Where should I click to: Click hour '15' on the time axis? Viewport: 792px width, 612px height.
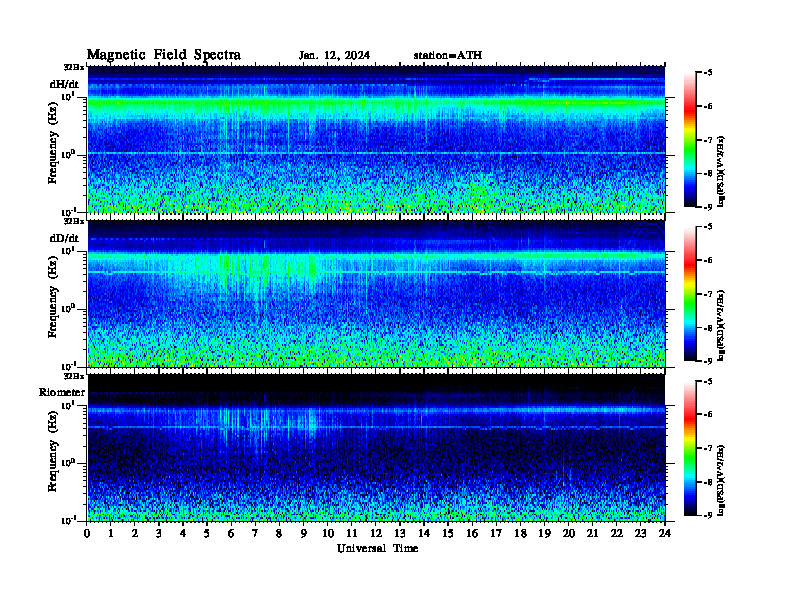[x=448, y=534]
